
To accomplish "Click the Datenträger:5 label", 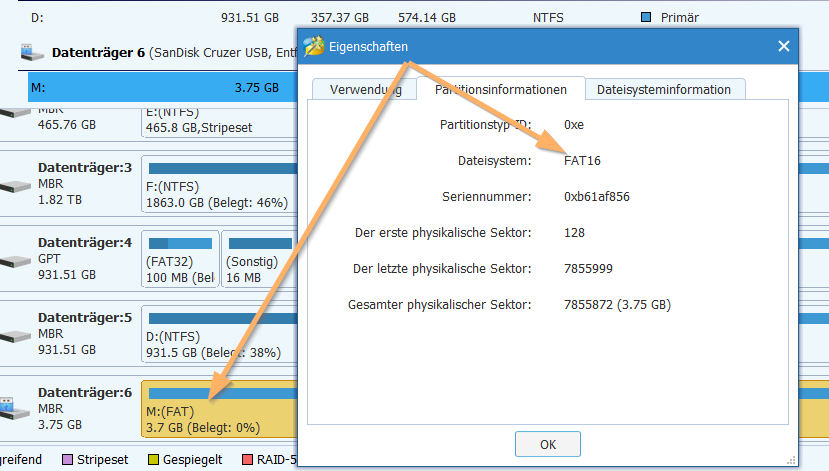I will click(85, 318).
